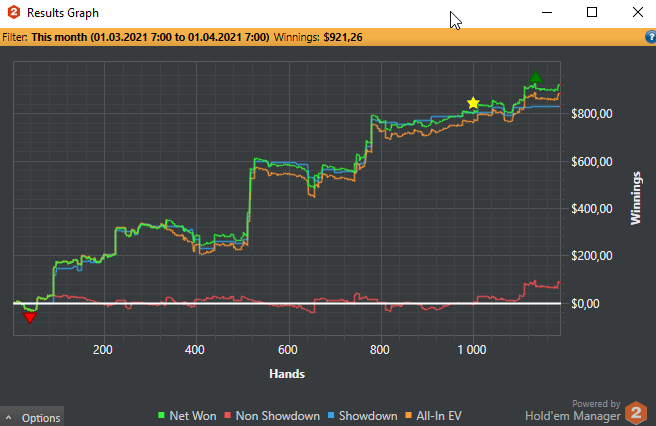
Task: Toggle the All-In EV legend series
Action: pos(433,416)
